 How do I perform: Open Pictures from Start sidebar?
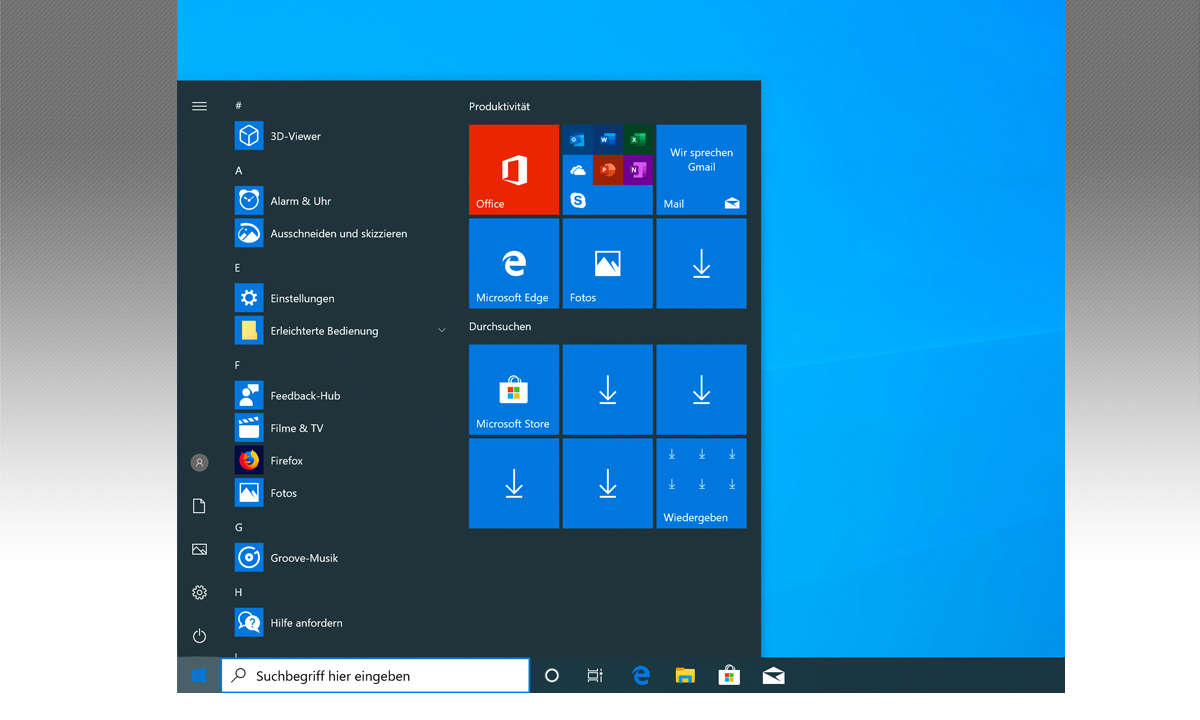[x=199, y=549]
